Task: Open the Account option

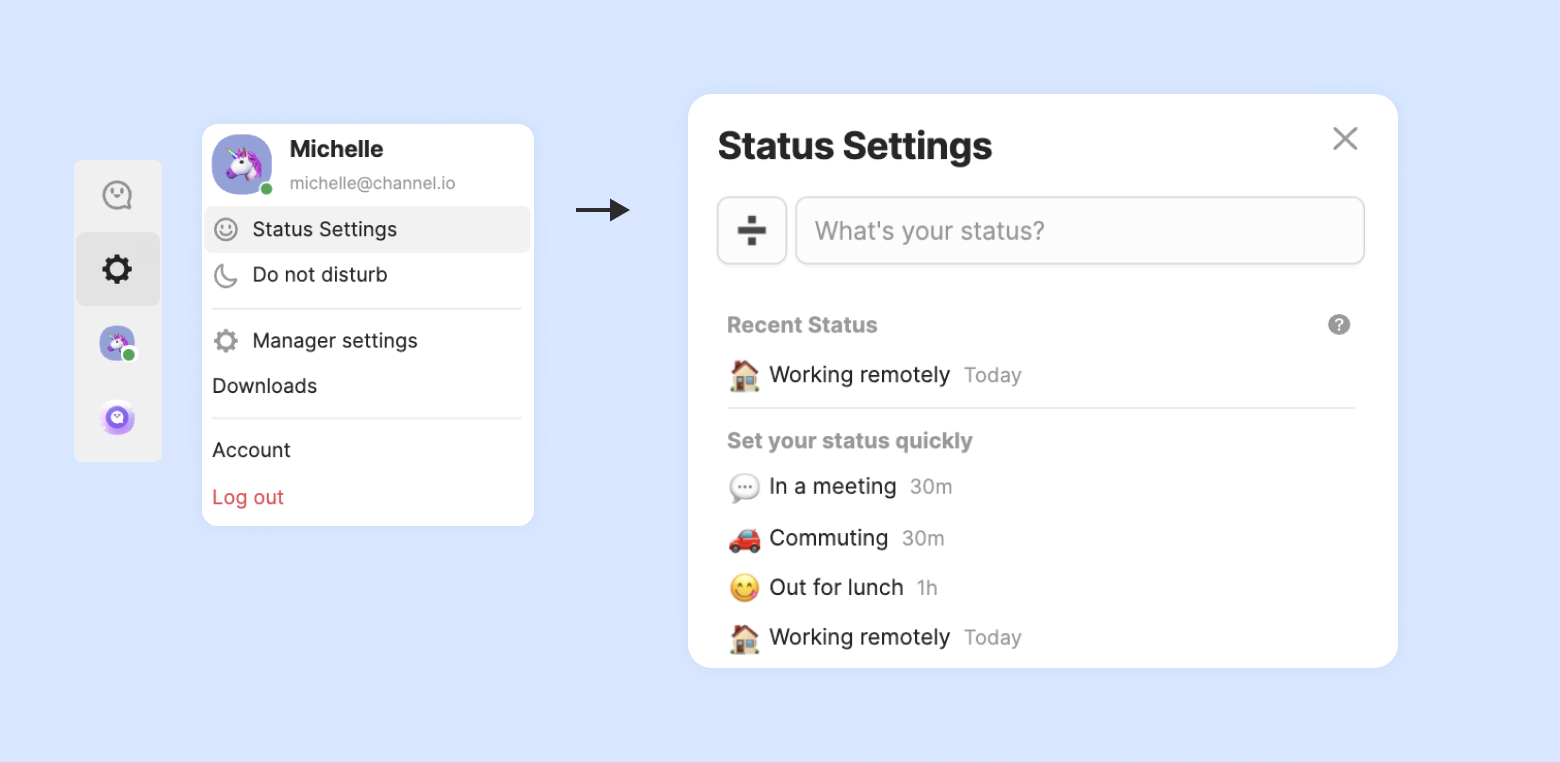Action: 252,450
